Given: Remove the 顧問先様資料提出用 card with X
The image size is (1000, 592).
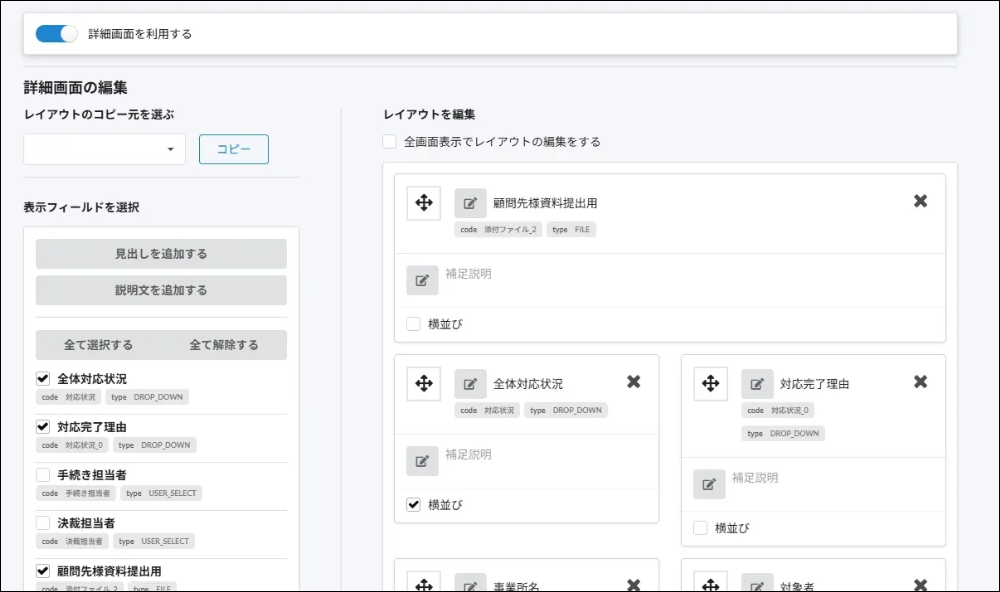Looking at the screenshot, I should point(920,201).
